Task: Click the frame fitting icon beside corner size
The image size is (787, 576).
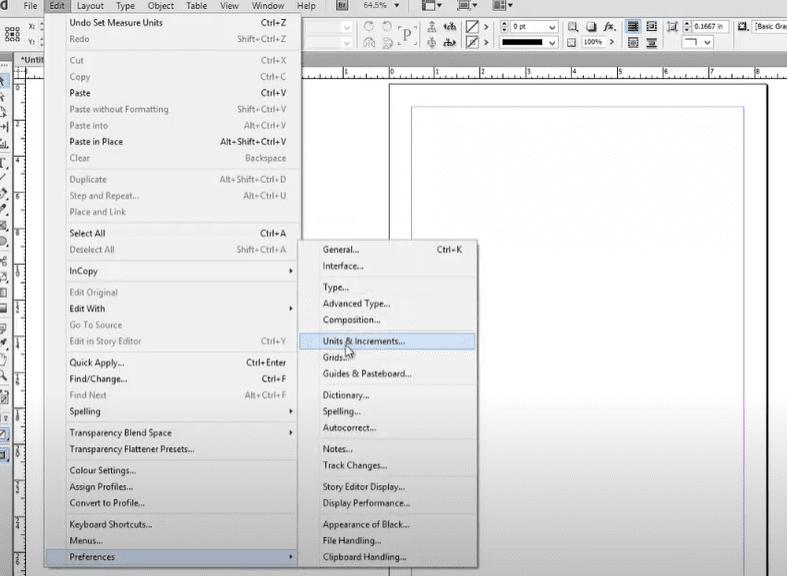Action: click(672, 27)
